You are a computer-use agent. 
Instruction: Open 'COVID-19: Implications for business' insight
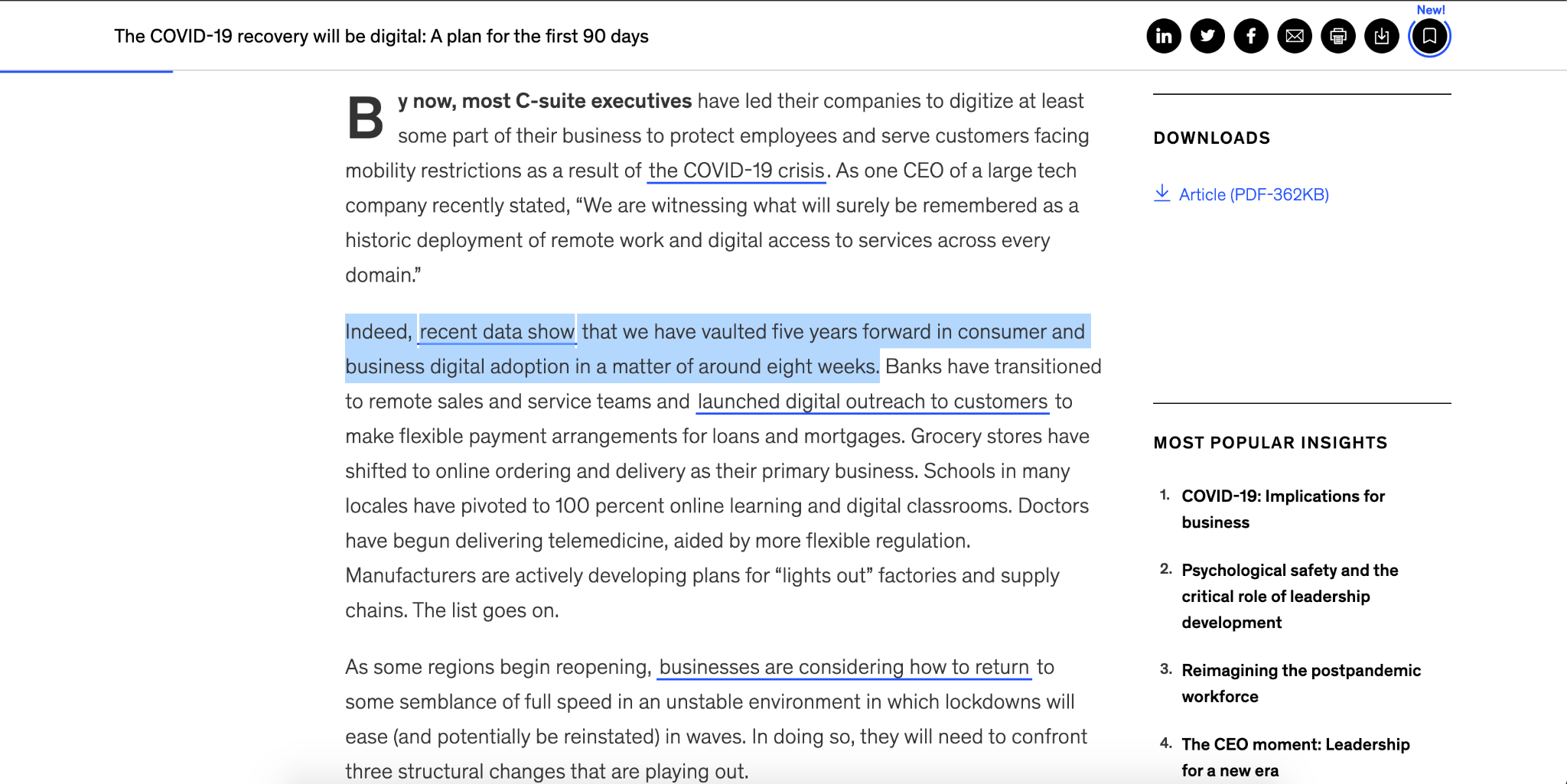click(1283, 509)
